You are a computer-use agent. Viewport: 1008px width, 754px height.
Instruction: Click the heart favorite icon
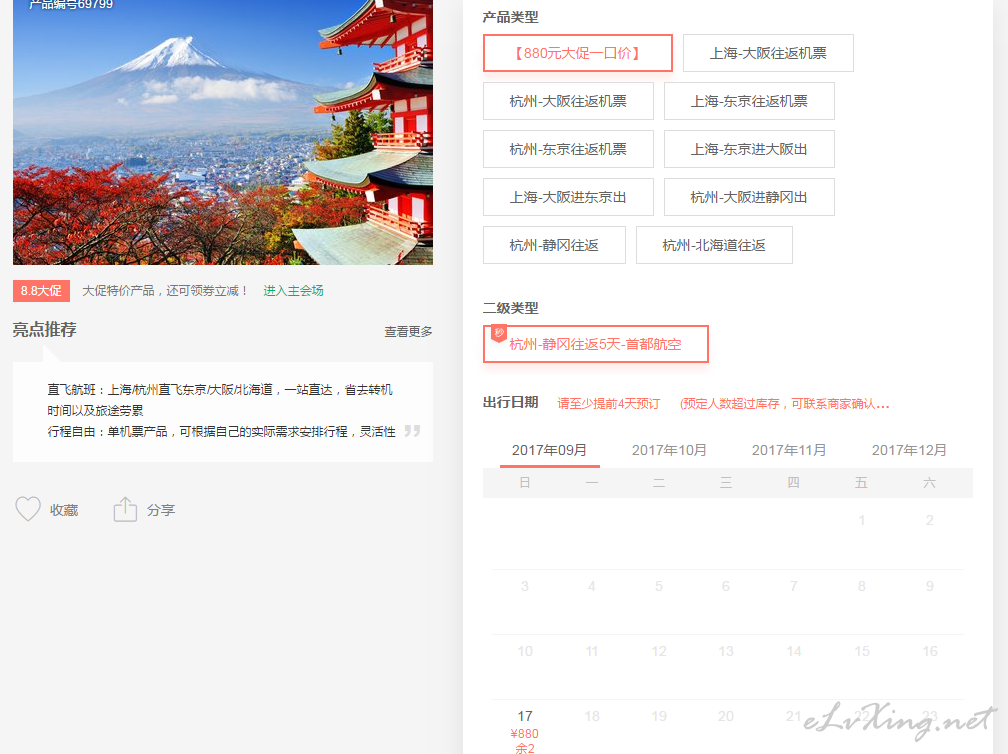pos(28,509)
